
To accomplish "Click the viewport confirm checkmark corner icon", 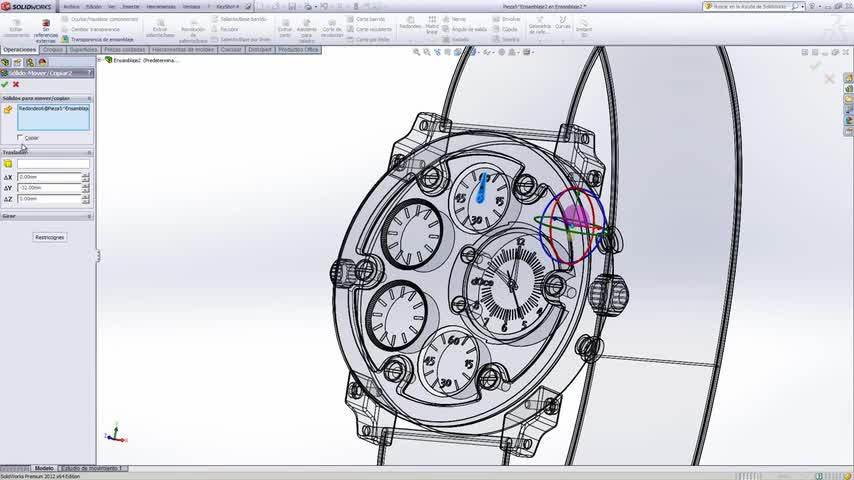I will tap(815, 66).
